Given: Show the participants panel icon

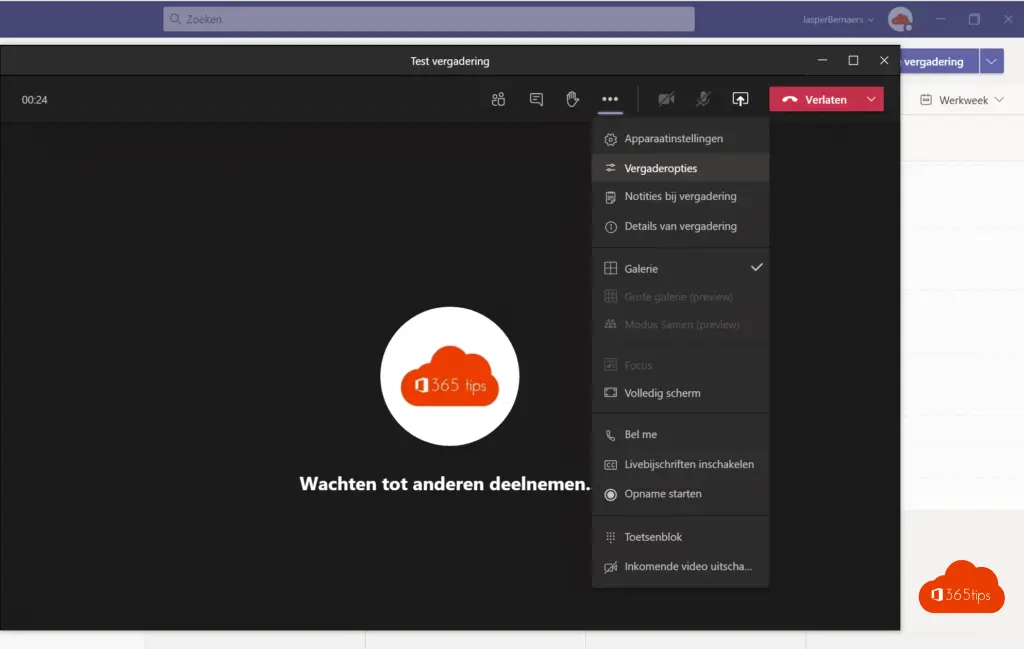Looking at the screenshot, I should tap(498, 99).
